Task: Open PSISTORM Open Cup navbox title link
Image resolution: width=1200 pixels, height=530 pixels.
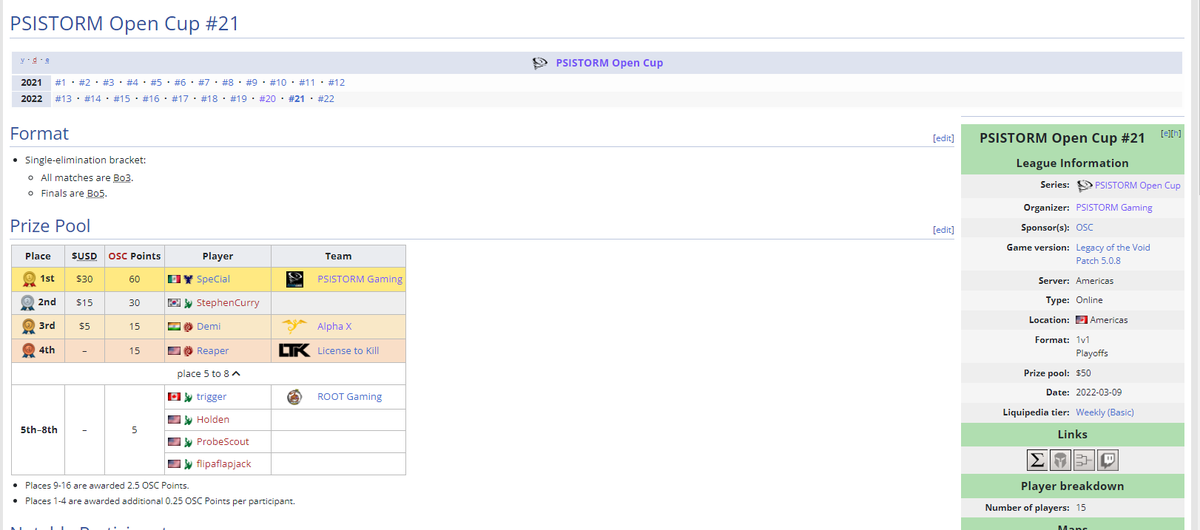Action: click(x=609, y=63)
